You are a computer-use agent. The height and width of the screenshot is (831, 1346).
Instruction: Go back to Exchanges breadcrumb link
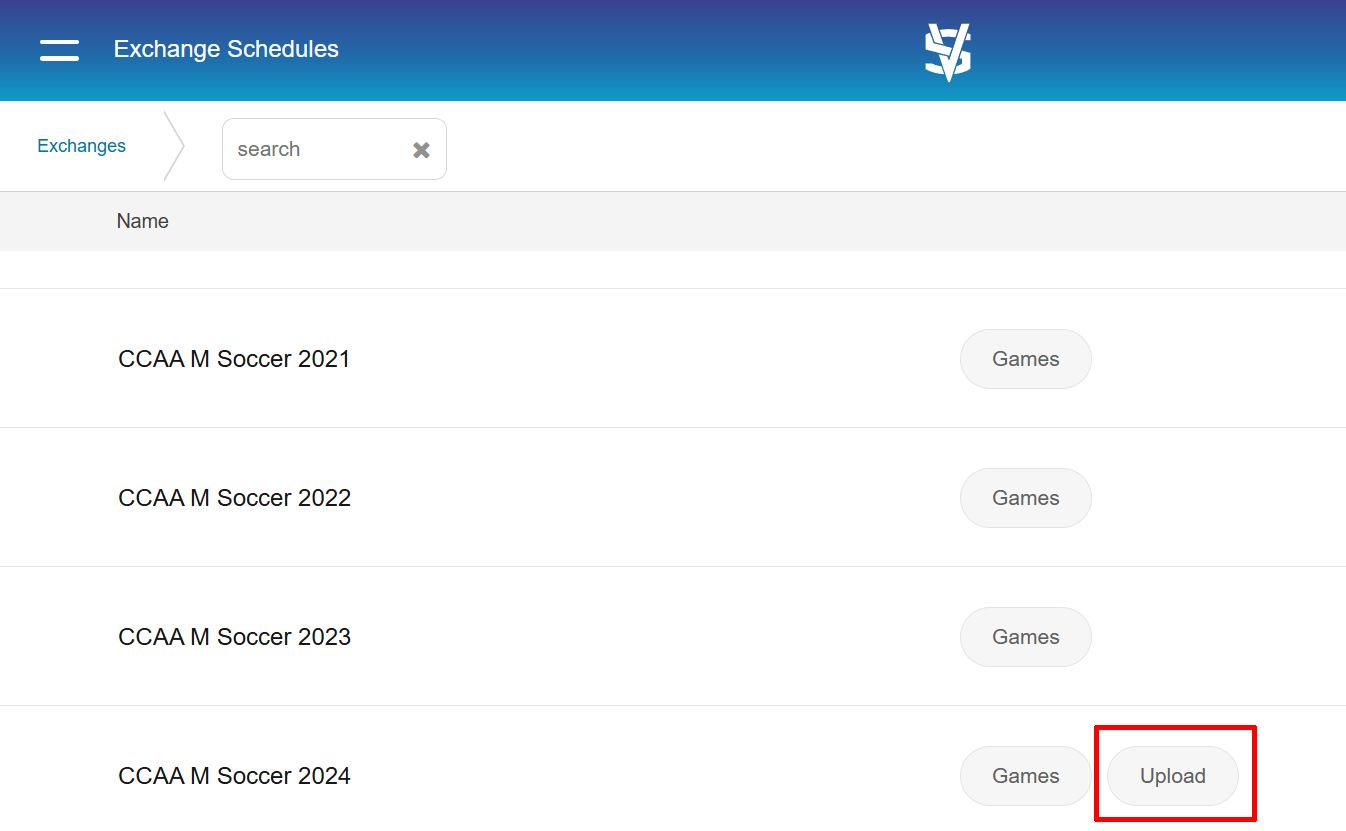tap(81, 146)
